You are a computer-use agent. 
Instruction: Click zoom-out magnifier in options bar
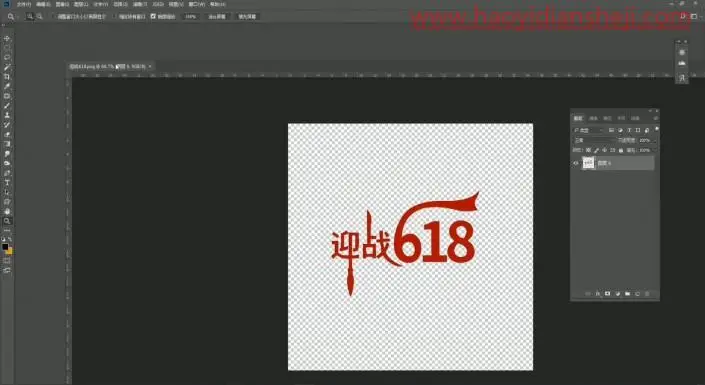point(40,16)
